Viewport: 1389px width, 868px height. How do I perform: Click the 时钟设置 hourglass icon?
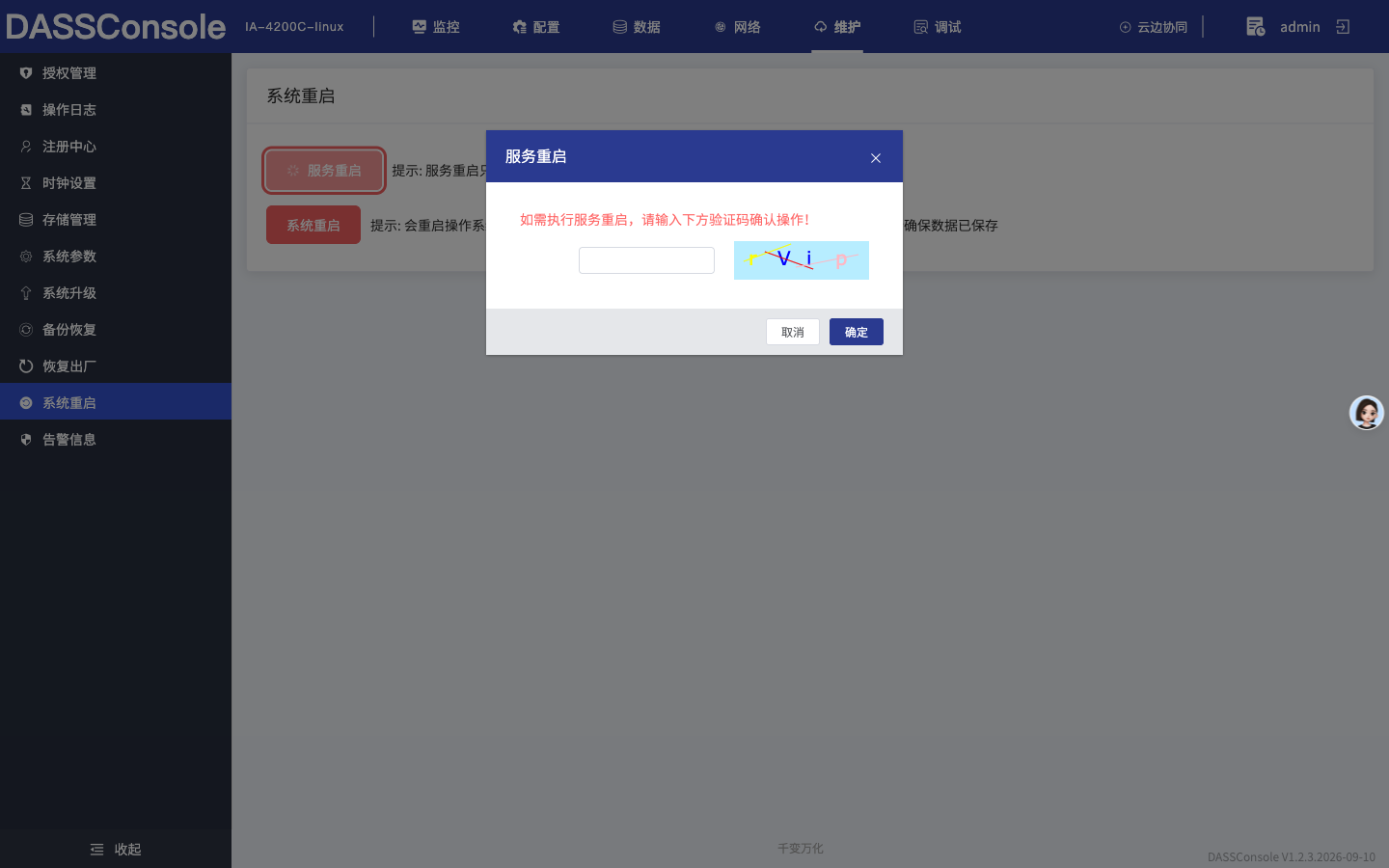pos(26,183)
